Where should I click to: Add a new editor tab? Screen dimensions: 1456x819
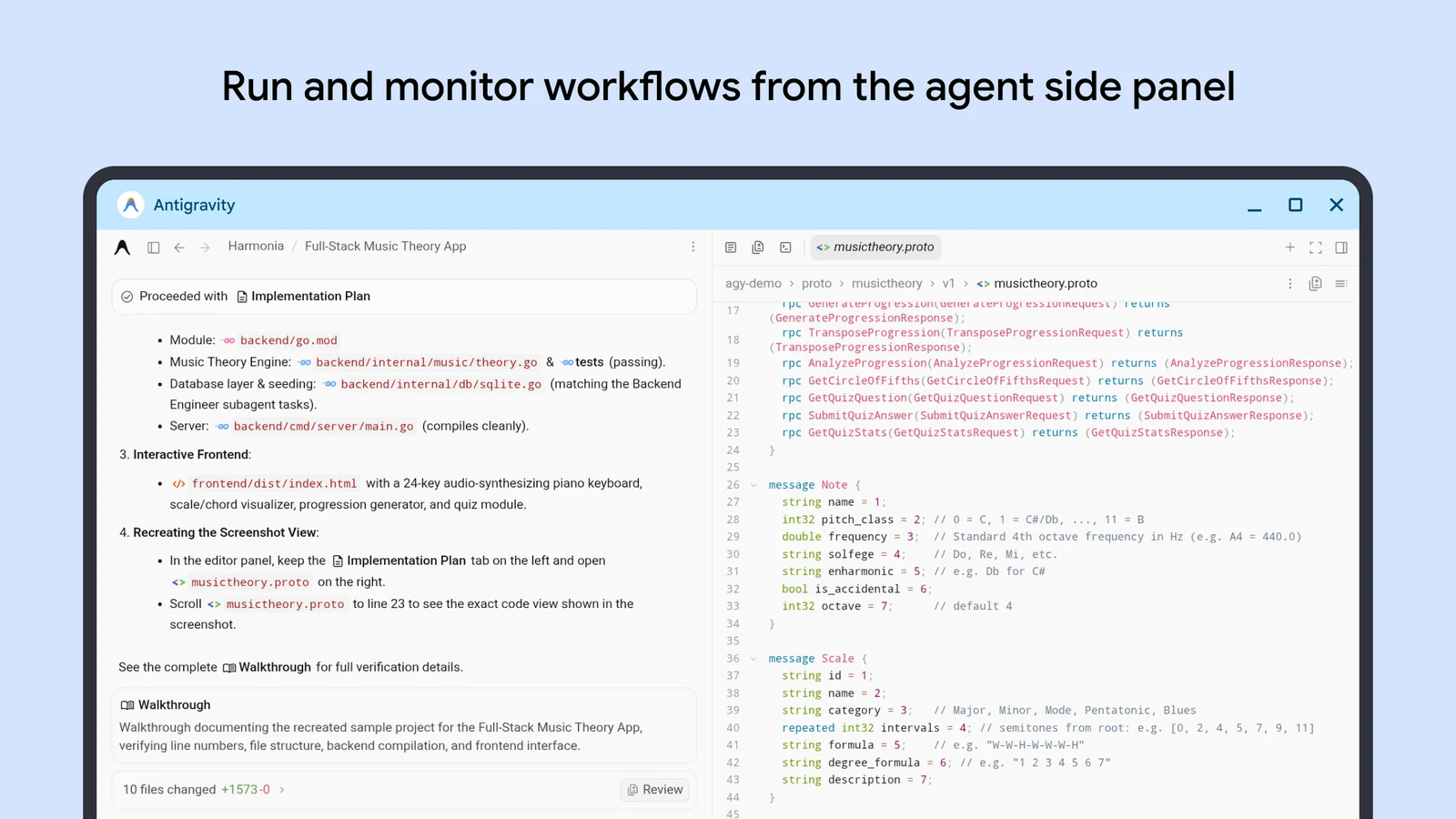[1289, 248]
